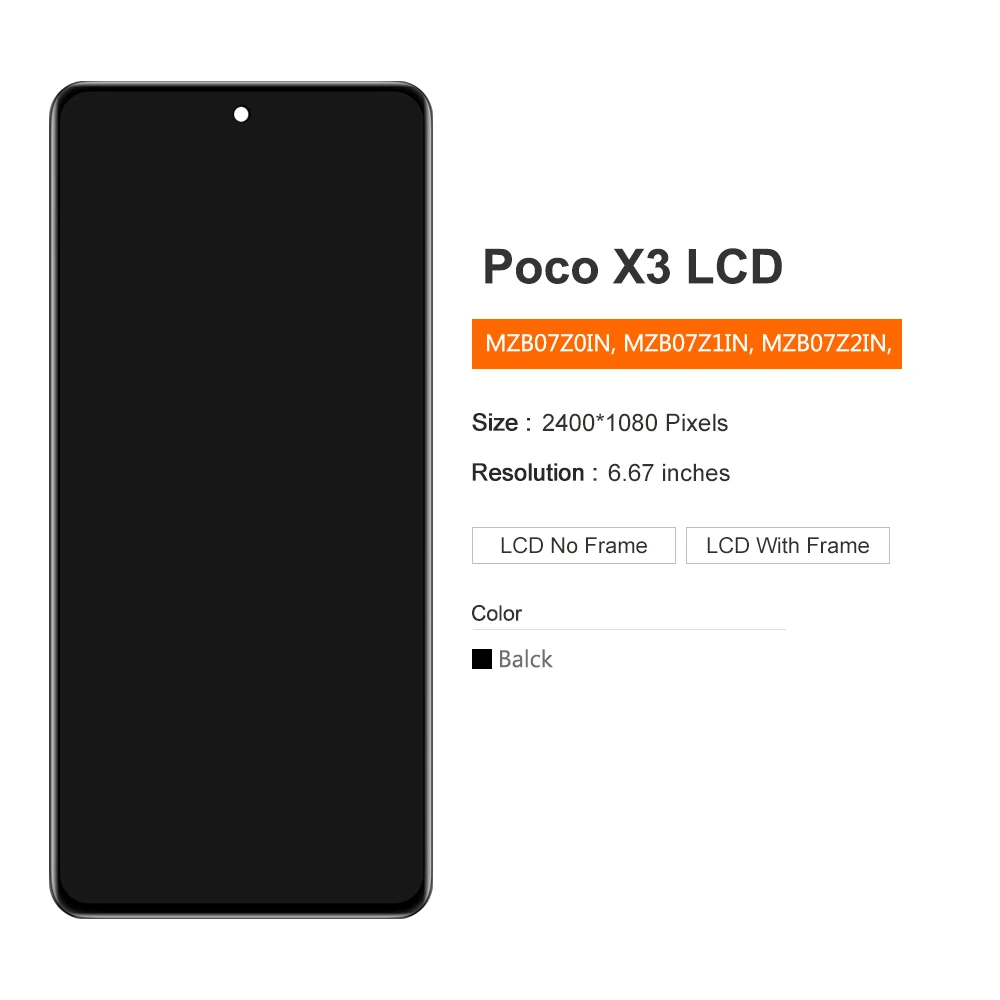
Task: Click the divider line under Color
Action: click(629, 629)
